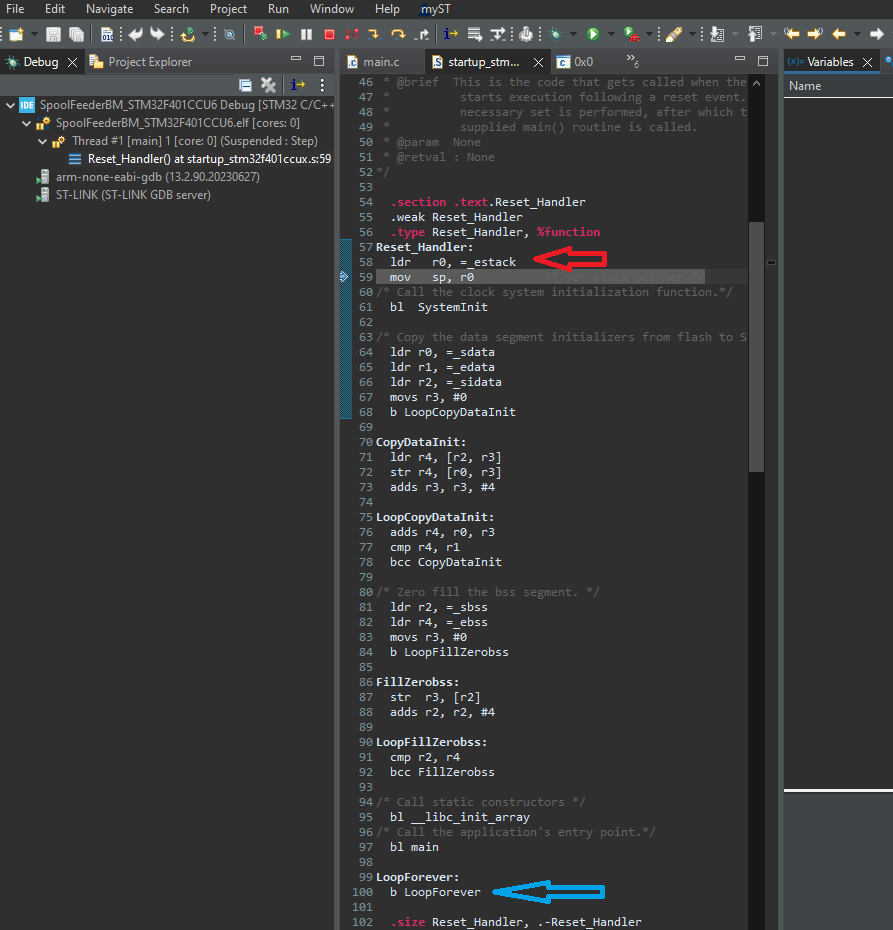Click the green Run button
The image size is (893, 930).
click(593, 34)
